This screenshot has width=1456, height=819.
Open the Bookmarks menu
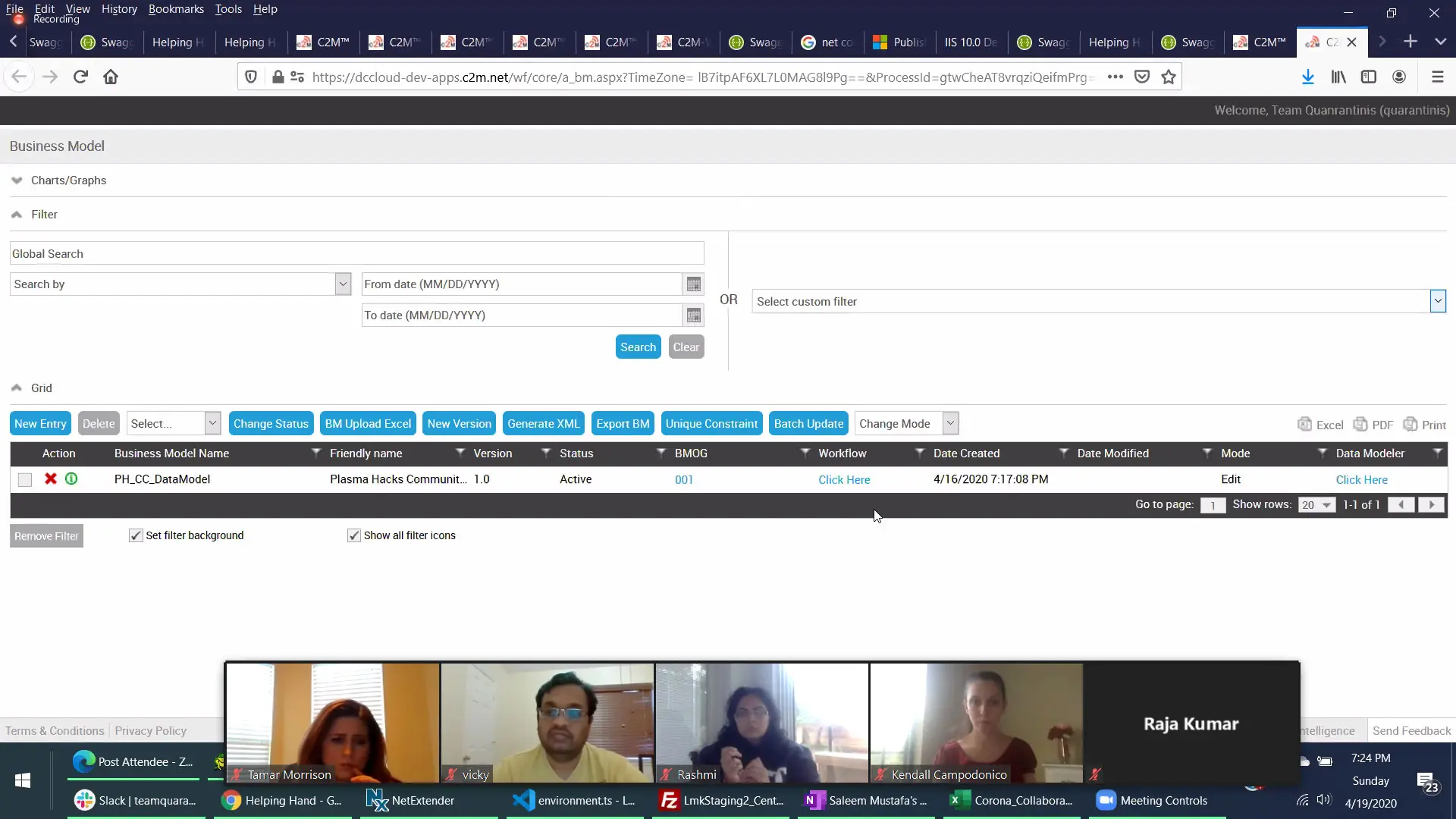click(176, 9)
